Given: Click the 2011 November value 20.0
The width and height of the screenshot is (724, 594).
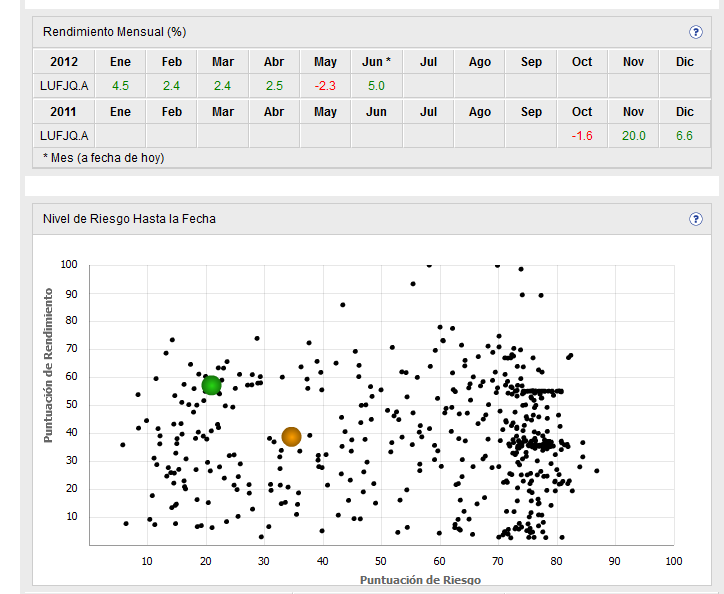Looking at the screenshot, I should click(x=634, y=136).
